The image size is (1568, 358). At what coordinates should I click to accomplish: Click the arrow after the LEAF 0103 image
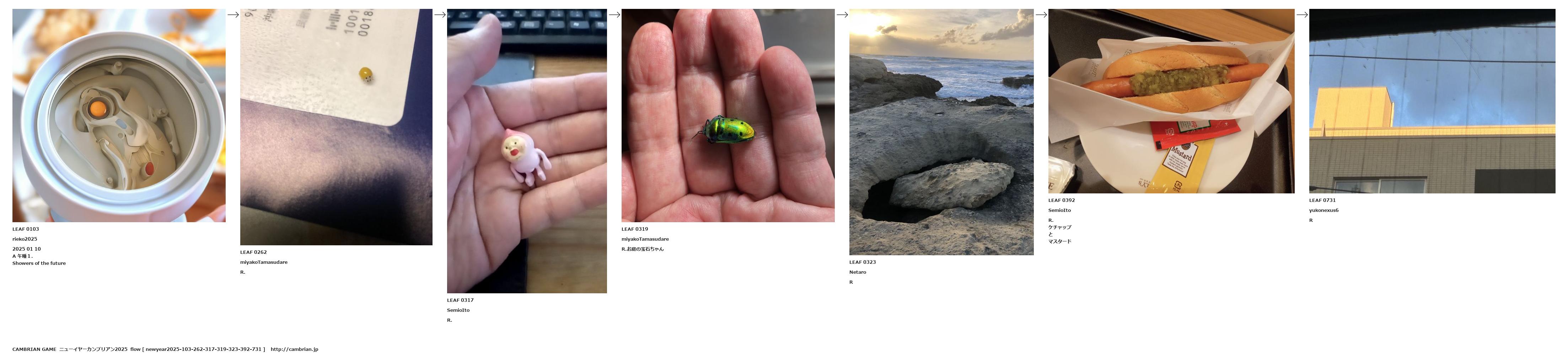click(232, 15)
